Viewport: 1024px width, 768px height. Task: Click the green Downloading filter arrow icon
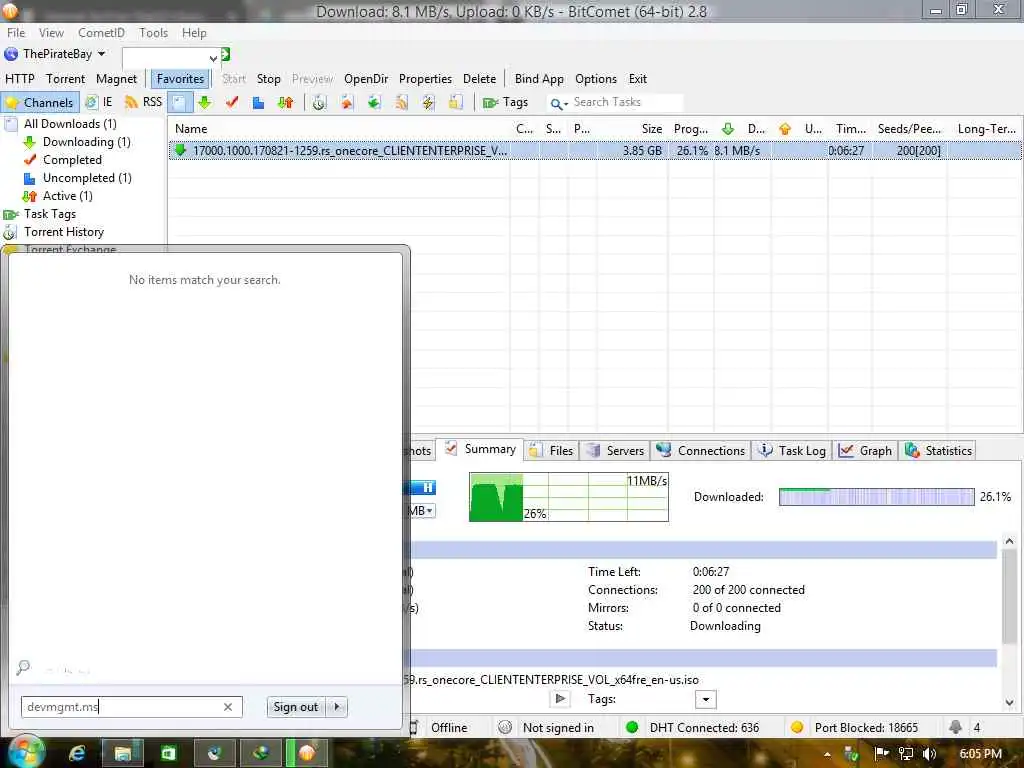pos(205,103)
